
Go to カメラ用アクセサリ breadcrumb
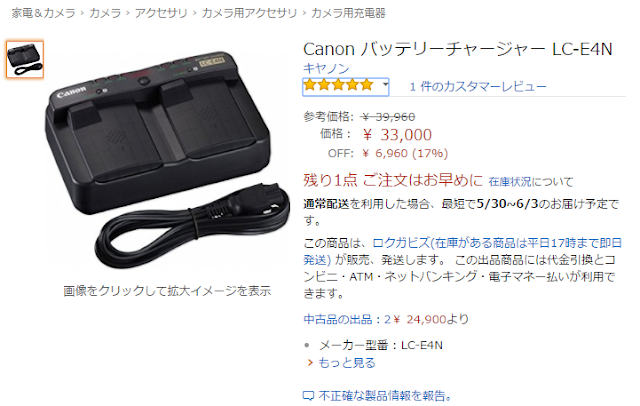click(x=249, y=13)
